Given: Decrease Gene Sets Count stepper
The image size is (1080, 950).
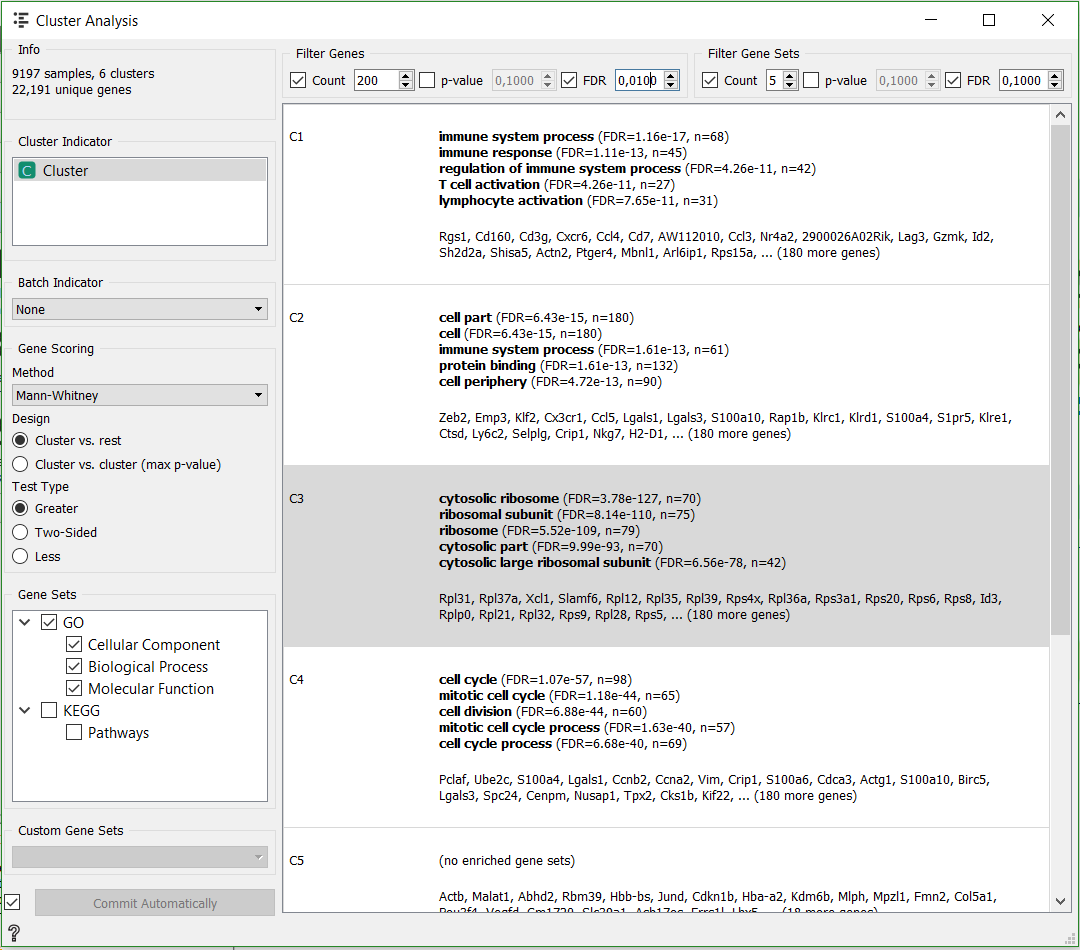Looking at the screenshot, I should pos(790,85).
